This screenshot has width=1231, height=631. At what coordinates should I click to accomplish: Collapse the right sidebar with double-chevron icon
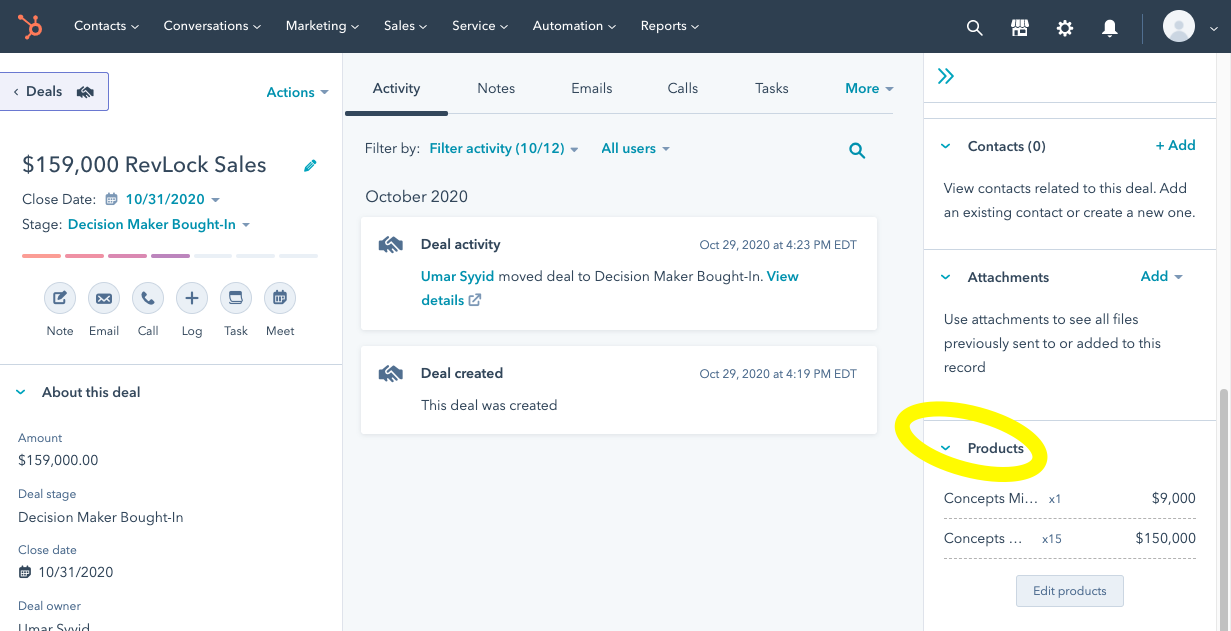click(x=946, y=76)
